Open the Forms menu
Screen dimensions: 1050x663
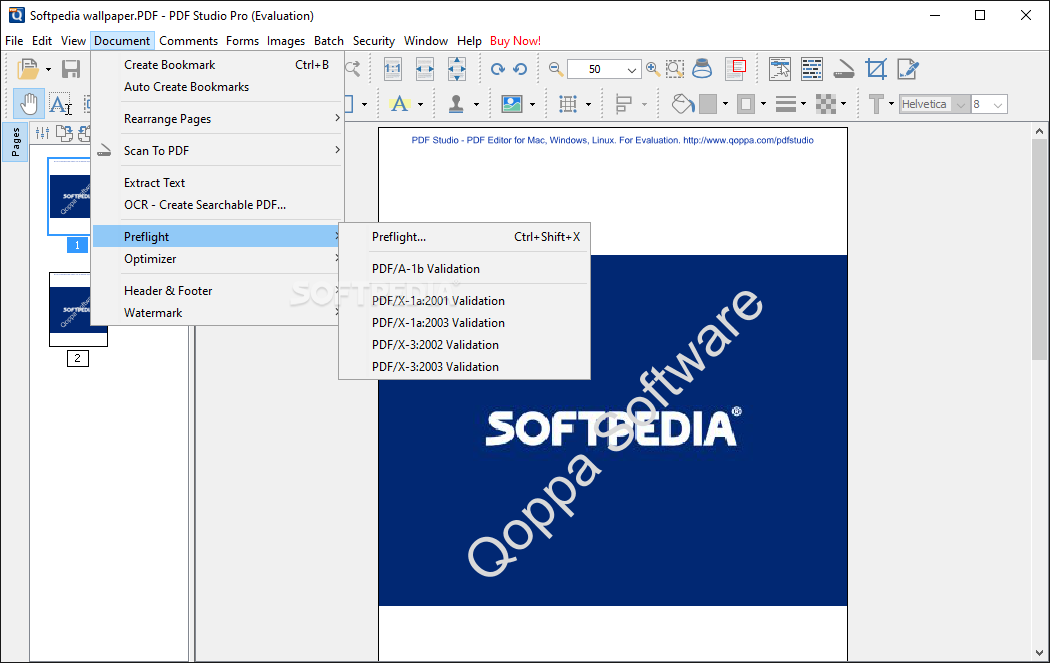point(242,41)
